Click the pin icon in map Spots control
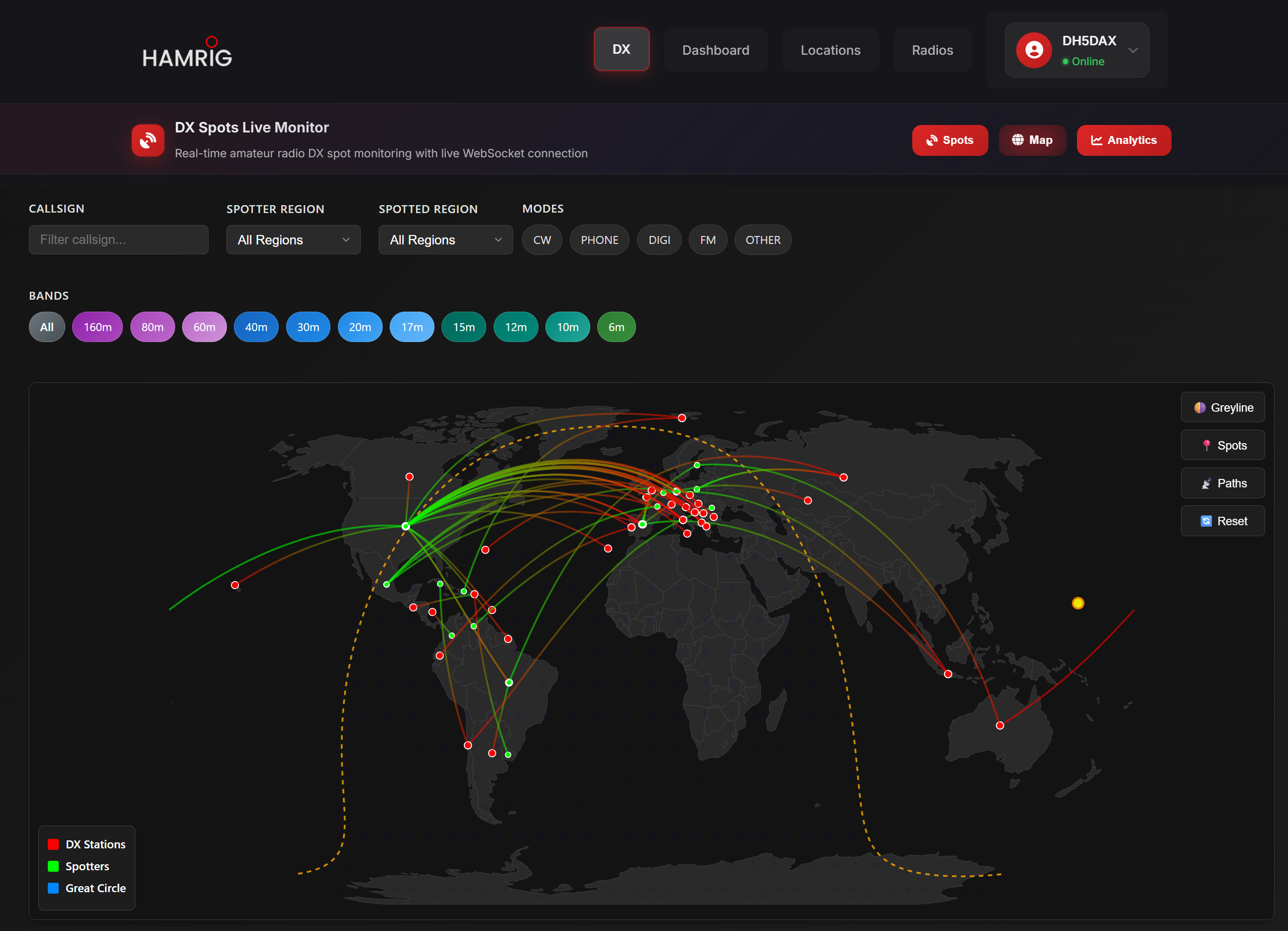Image resolution: width=1288 pixels, height=931 pixels. click(1206, 446)
